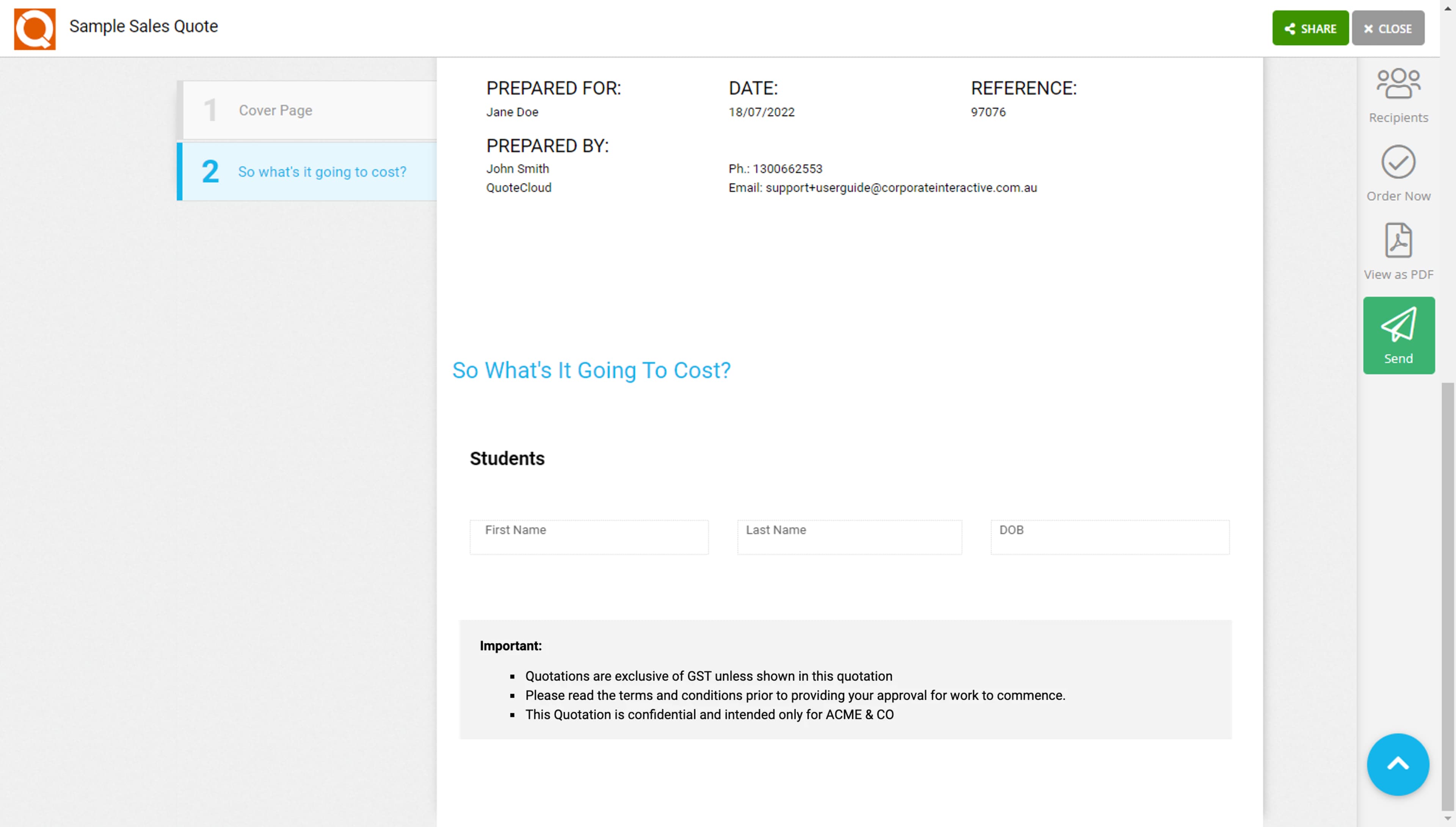Click the Share button
Viewport: 1456px width, 827px height.
pyautogui.click(x=1310, y=28)
